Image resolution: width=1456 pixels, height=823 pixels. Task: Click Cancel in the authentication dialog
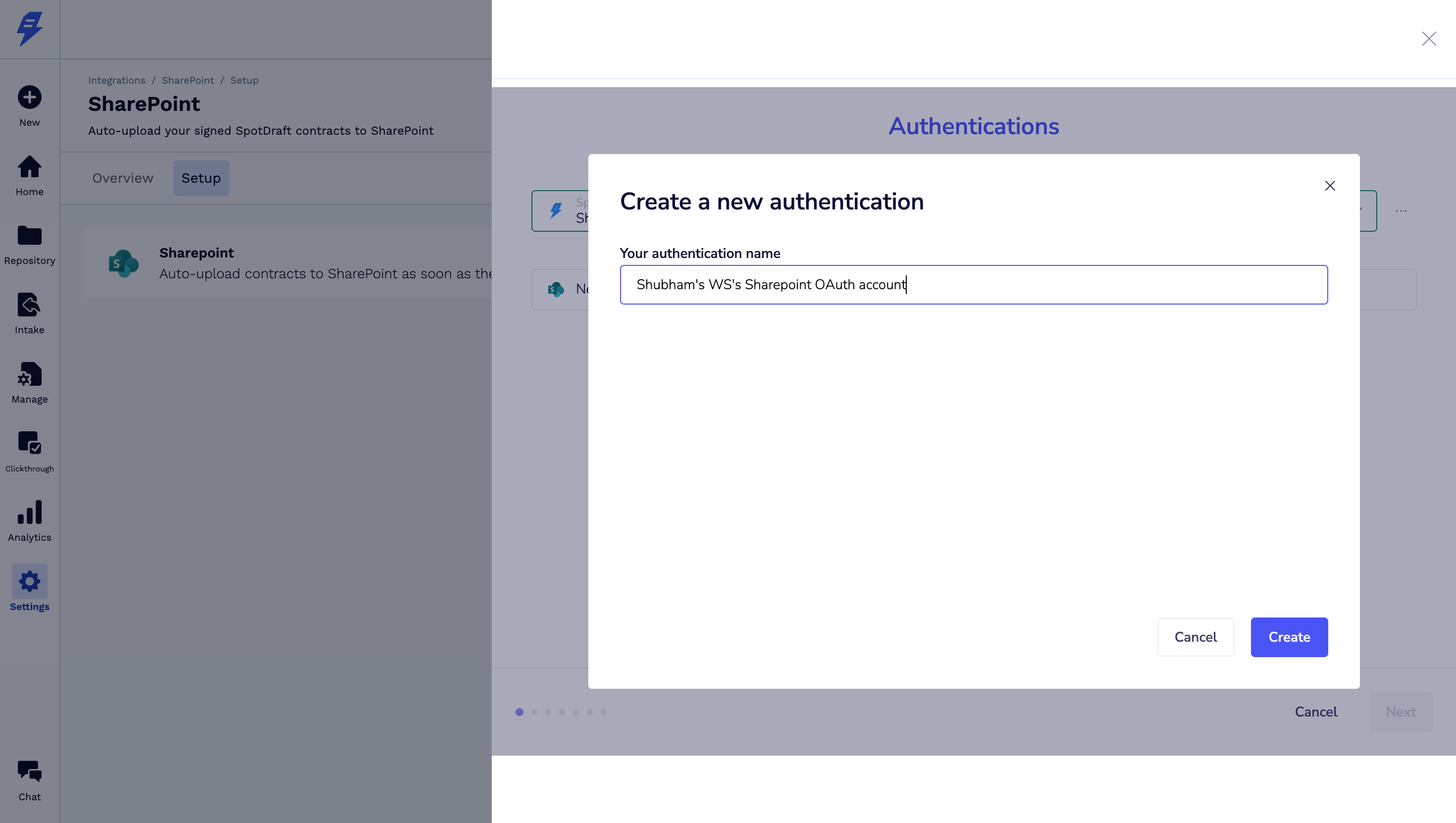pyautogui.click(x=1196, y=637)
